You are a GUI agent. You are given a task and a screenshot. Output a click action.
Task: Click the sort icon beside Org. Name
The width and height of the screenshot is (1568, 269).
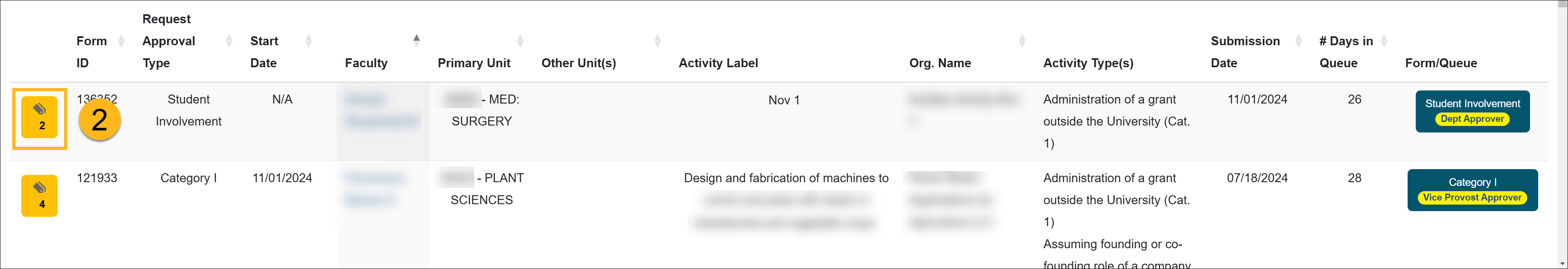click(x=1022, y=41)
